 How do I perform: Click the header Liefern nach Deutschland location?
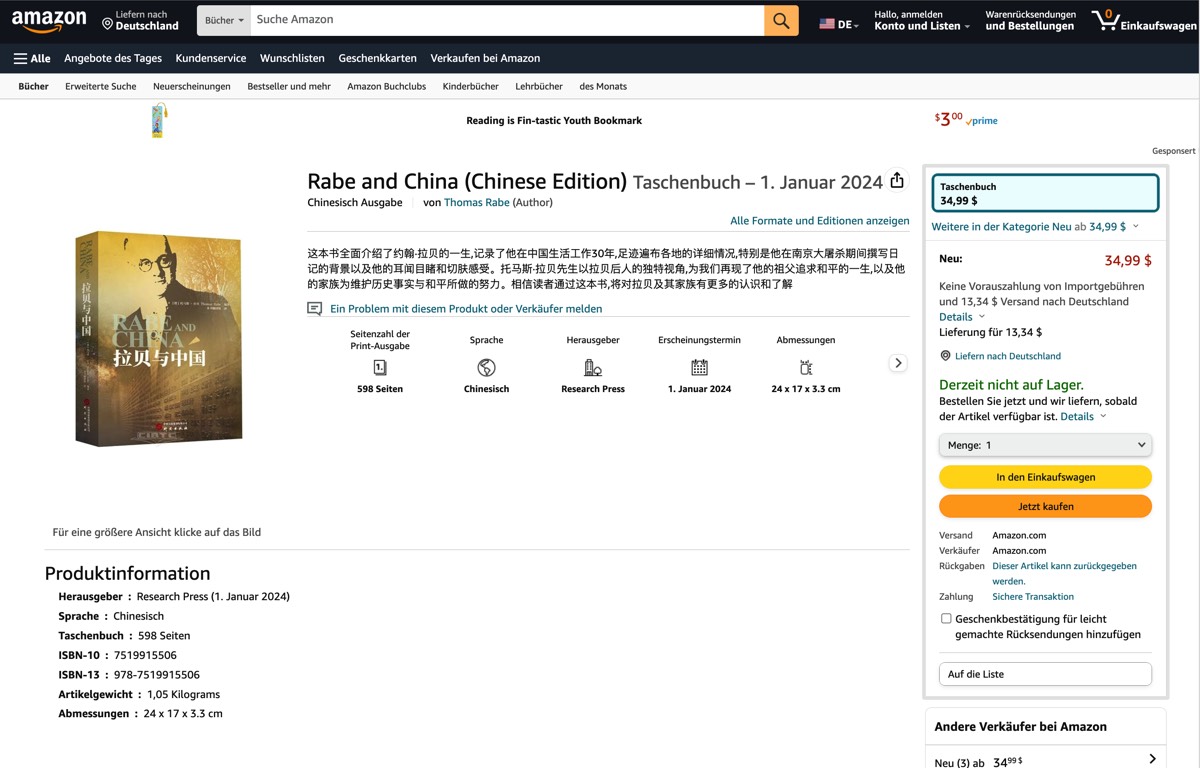[x=141, y=20]
